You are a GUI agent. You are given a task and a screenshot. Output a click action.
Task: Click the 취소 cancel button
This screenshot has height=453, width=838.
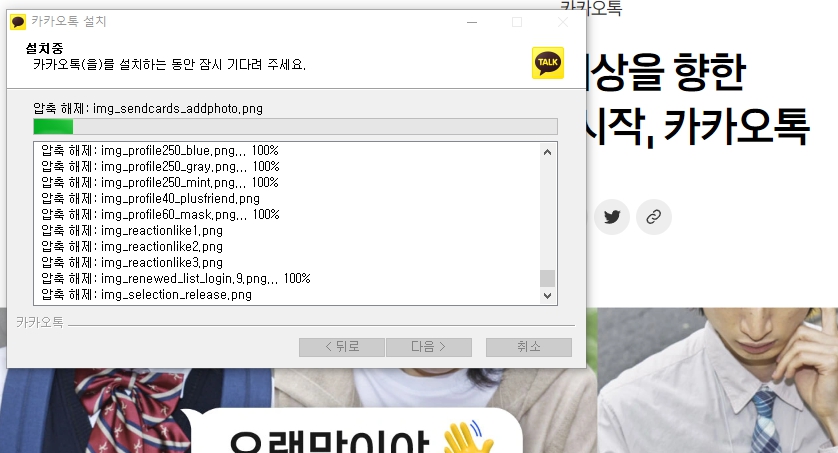tap(529, 347)
